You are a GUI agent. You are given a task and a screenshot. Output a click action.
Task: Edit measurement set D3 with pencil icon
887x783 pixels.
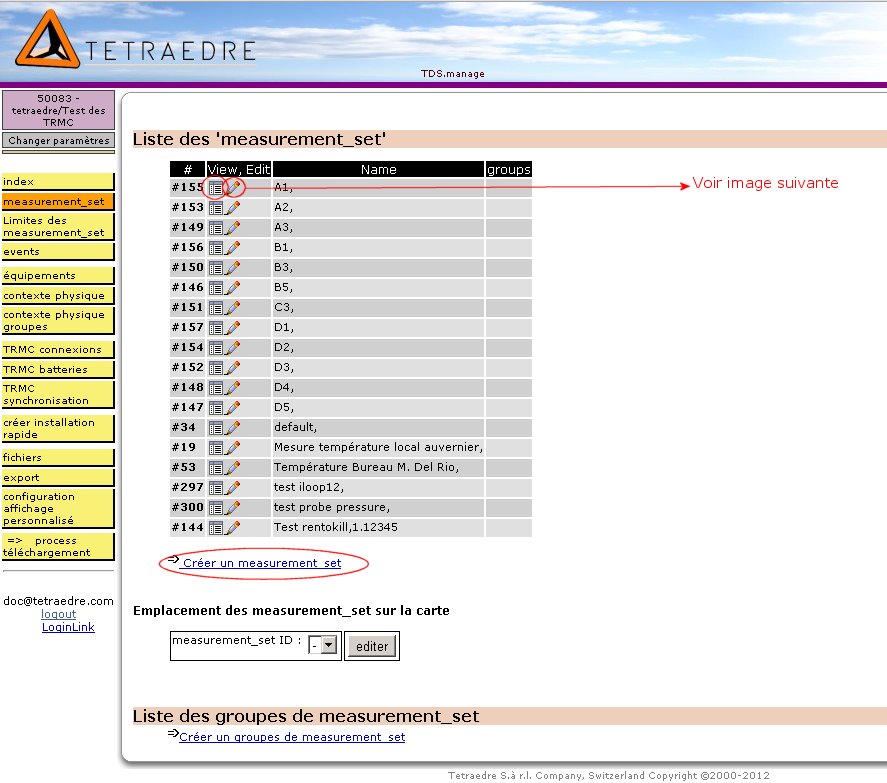click(233, 367)
